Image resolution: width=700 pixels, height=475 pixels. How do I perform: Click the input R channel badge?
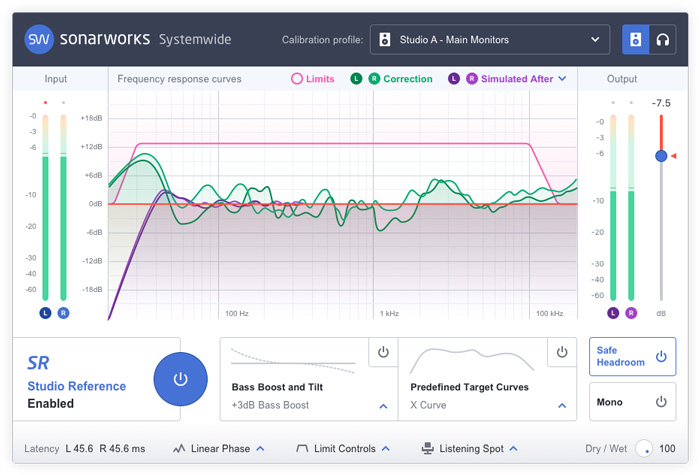(x=63, y=313)
